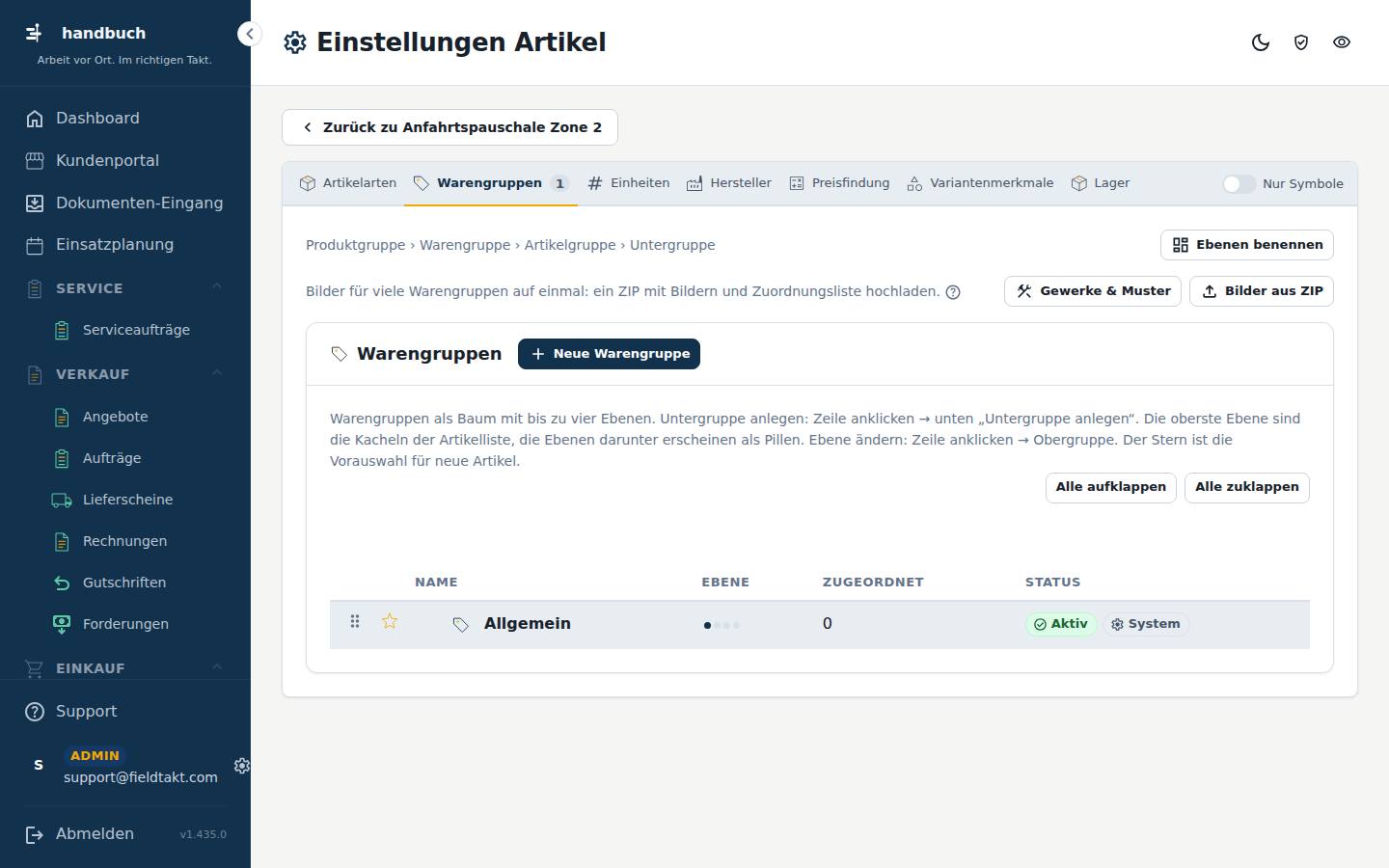Mark Allgemein as default with the star
Screen dimensions: 1389x868
pyautogui.click(x=390, y=622)
